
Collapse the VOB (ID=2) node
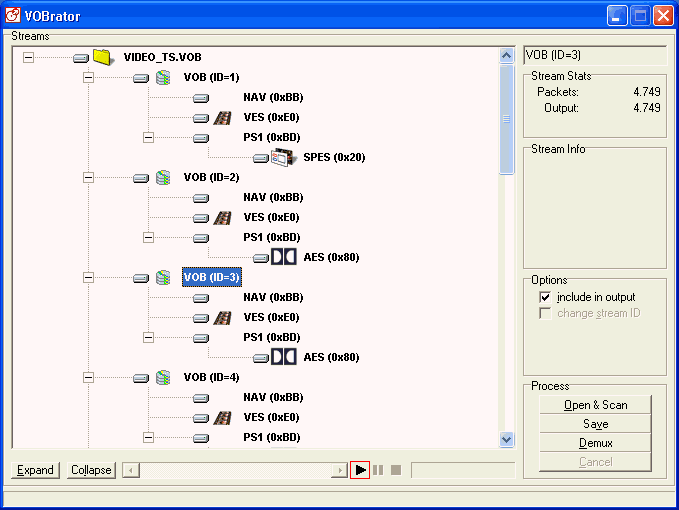click(x=88, y=178)
